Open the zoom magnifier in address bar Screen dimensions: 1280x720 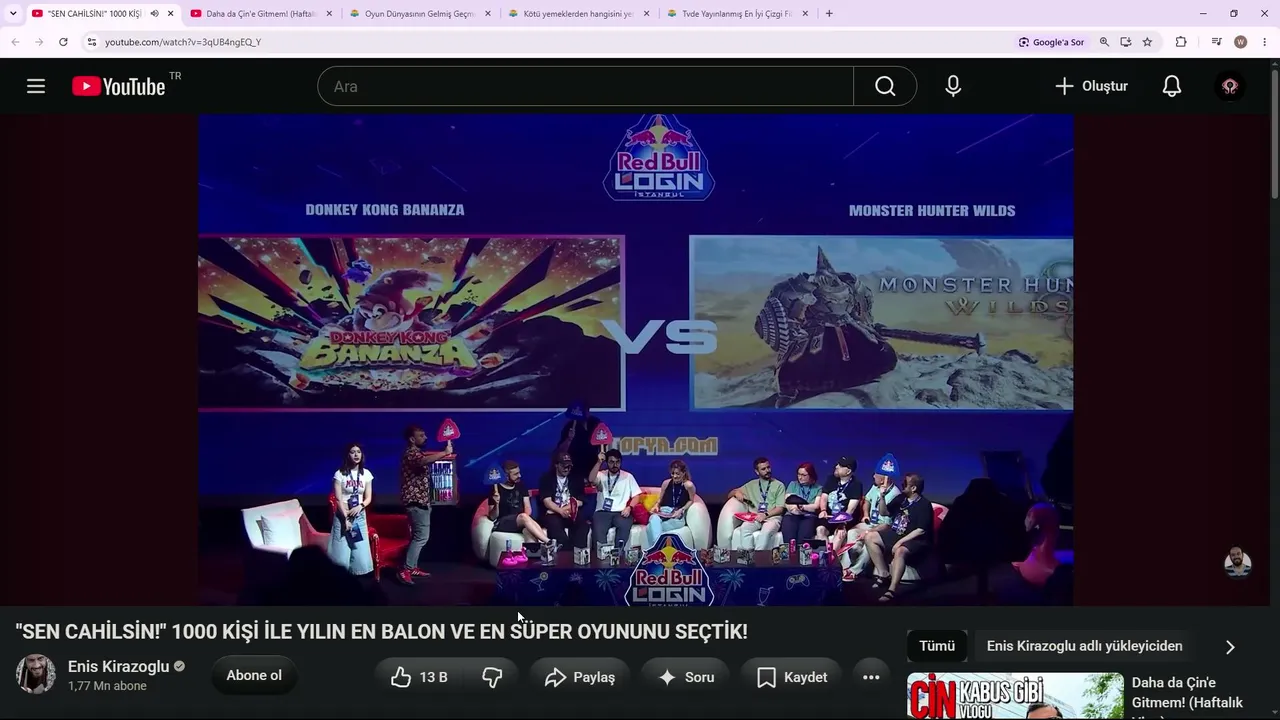click(x=1104, y=42)
